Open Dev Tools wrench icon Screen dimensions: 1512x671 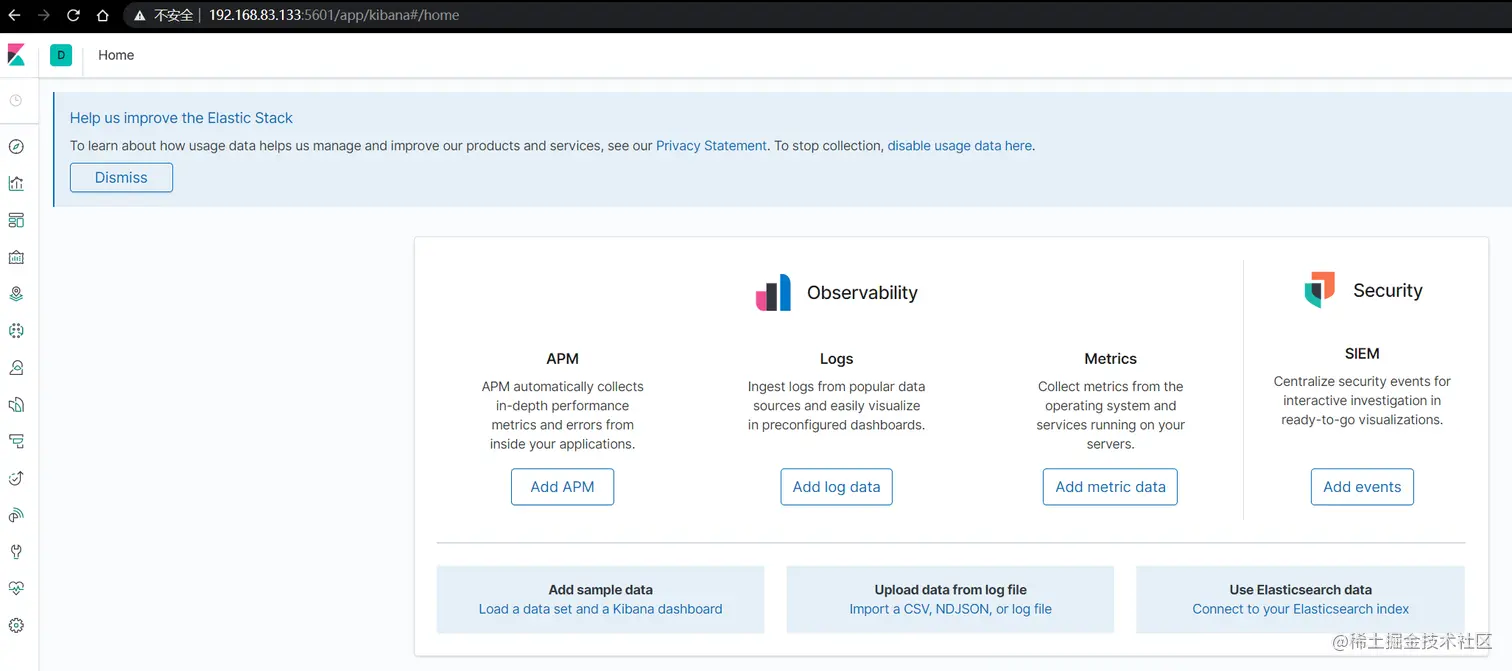16,552
